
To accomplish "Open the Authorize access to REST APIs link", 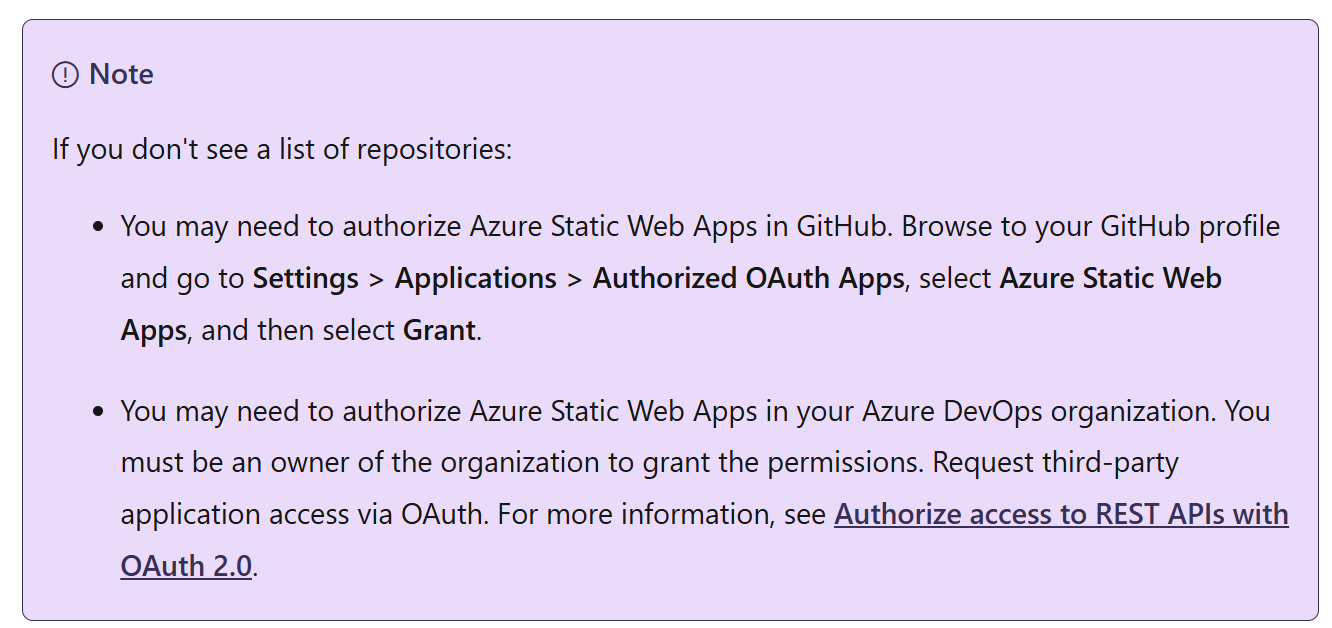I will (x=1060, y=514).
